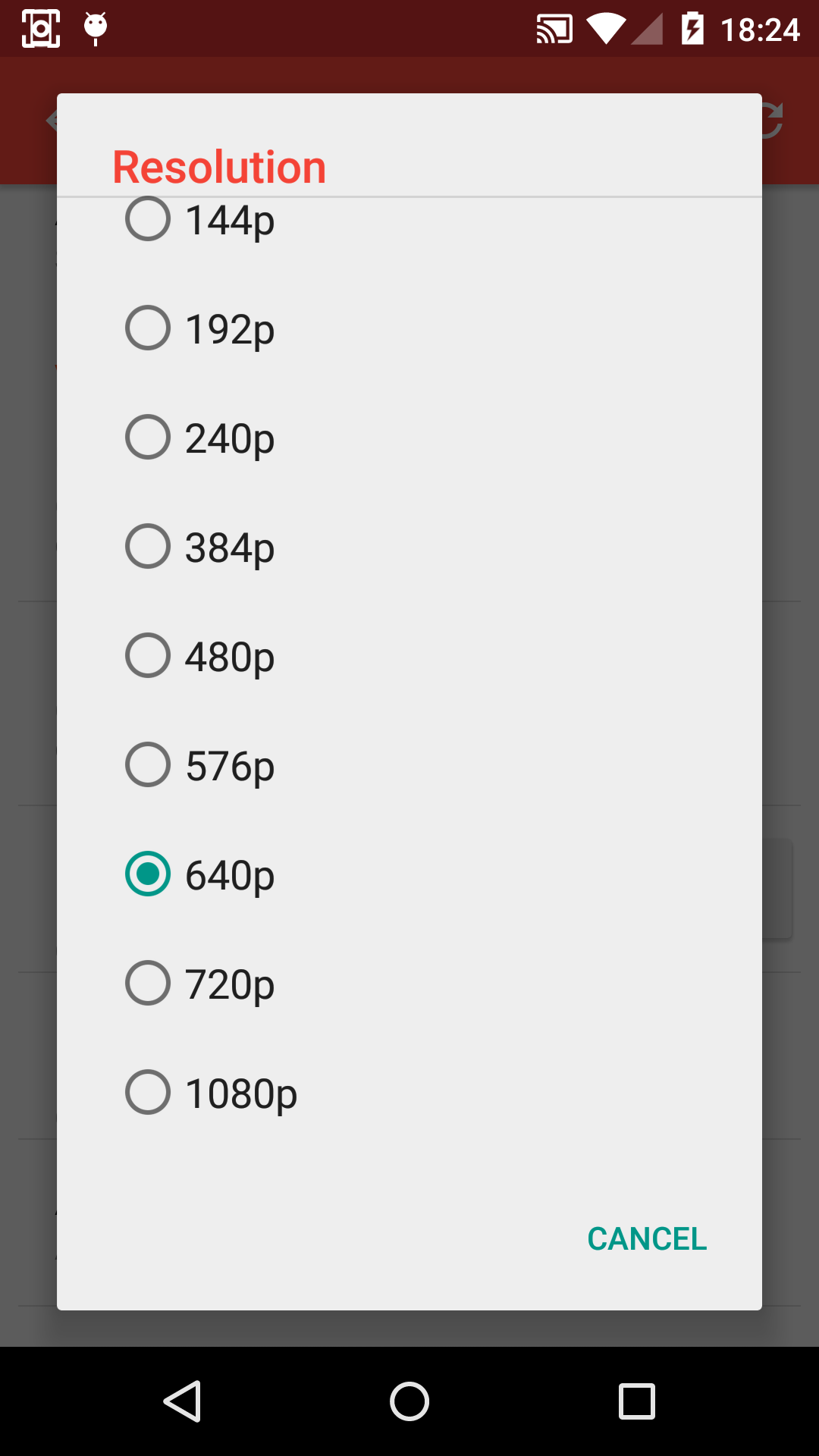Tap the cast icon in status bar
Viewport: 819px width, 1456px height.
554,30
